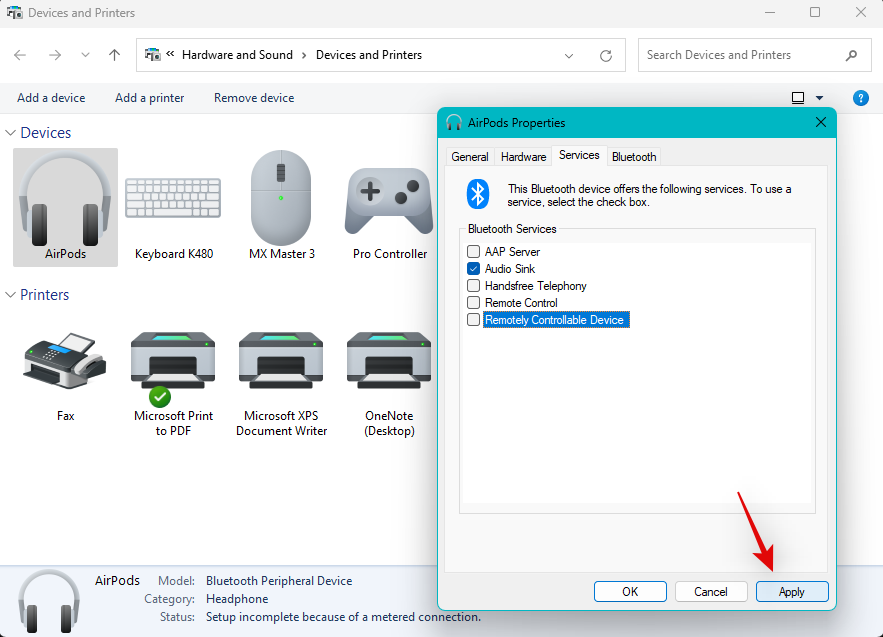Open the view options dropdown arrow
This screenshot has height=637, width=883.
(x=819, y=98)
